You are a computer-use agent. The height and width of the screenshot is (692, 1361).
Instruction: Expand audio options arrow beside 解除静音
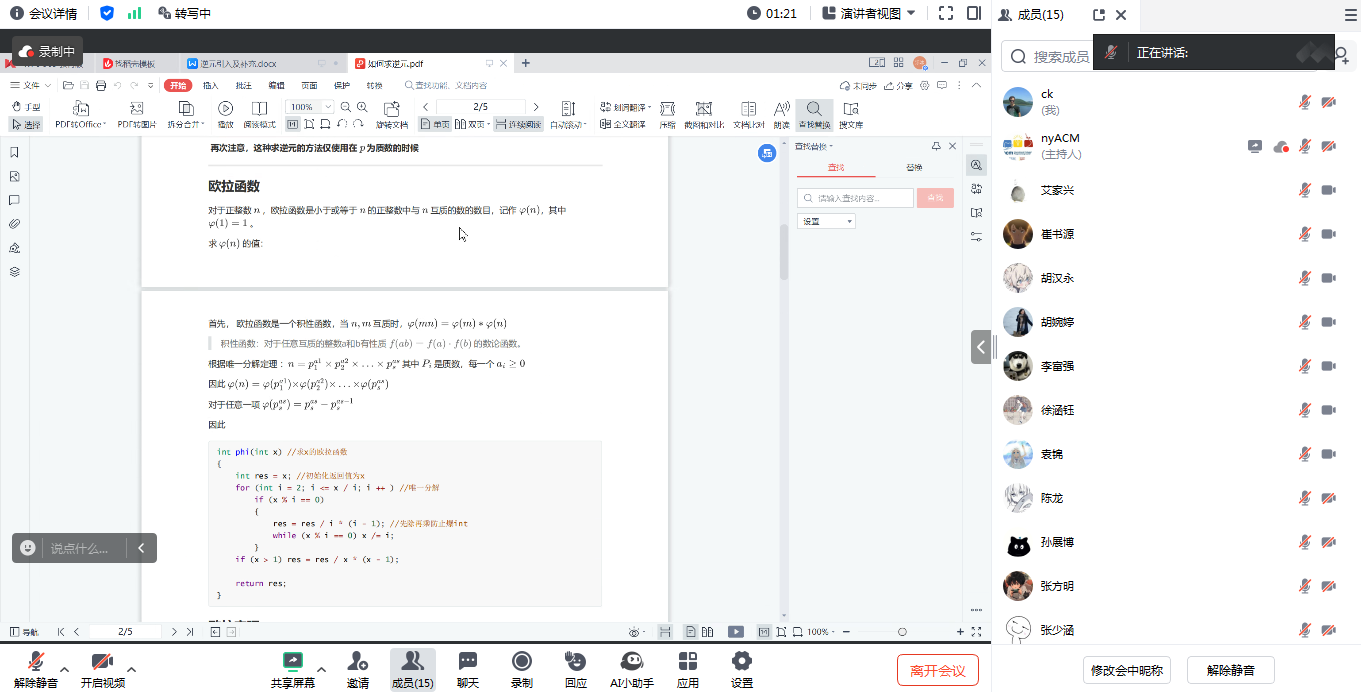pyautogui.click(x=65, y=669)
